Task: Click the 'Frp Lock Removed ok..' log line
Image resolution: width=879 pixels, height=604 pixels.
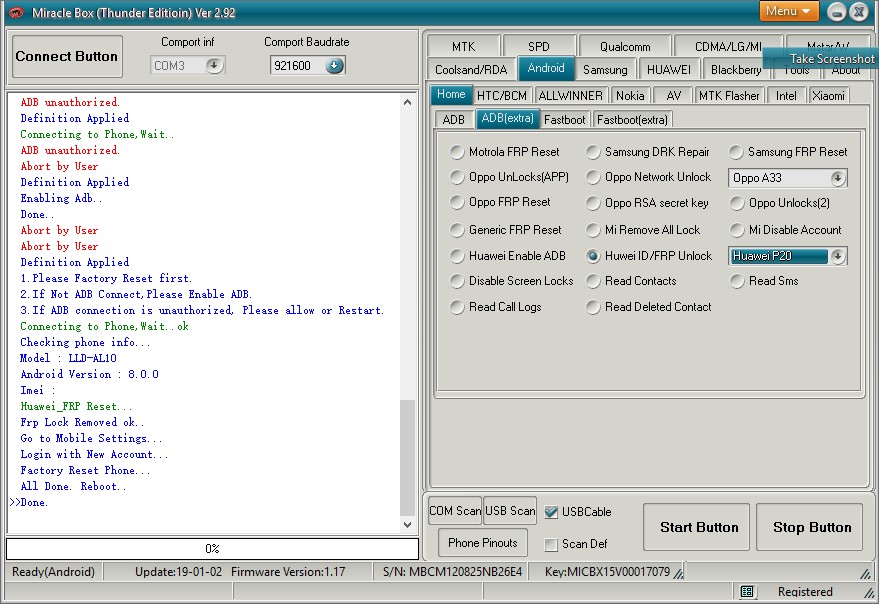Action: click(x=82, y=422)
